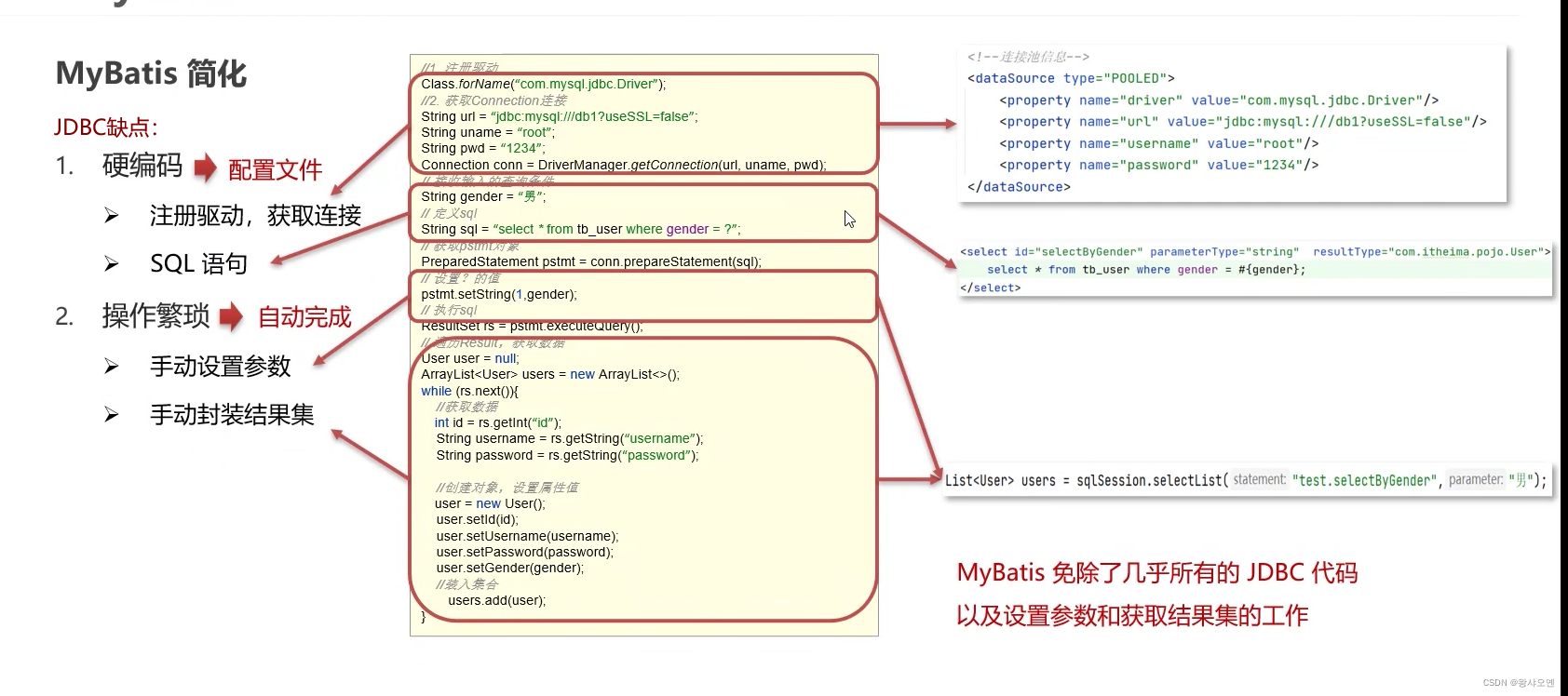
Task: Click the '//获取数据' comment inside the loop
Action: tap(467, 407)
